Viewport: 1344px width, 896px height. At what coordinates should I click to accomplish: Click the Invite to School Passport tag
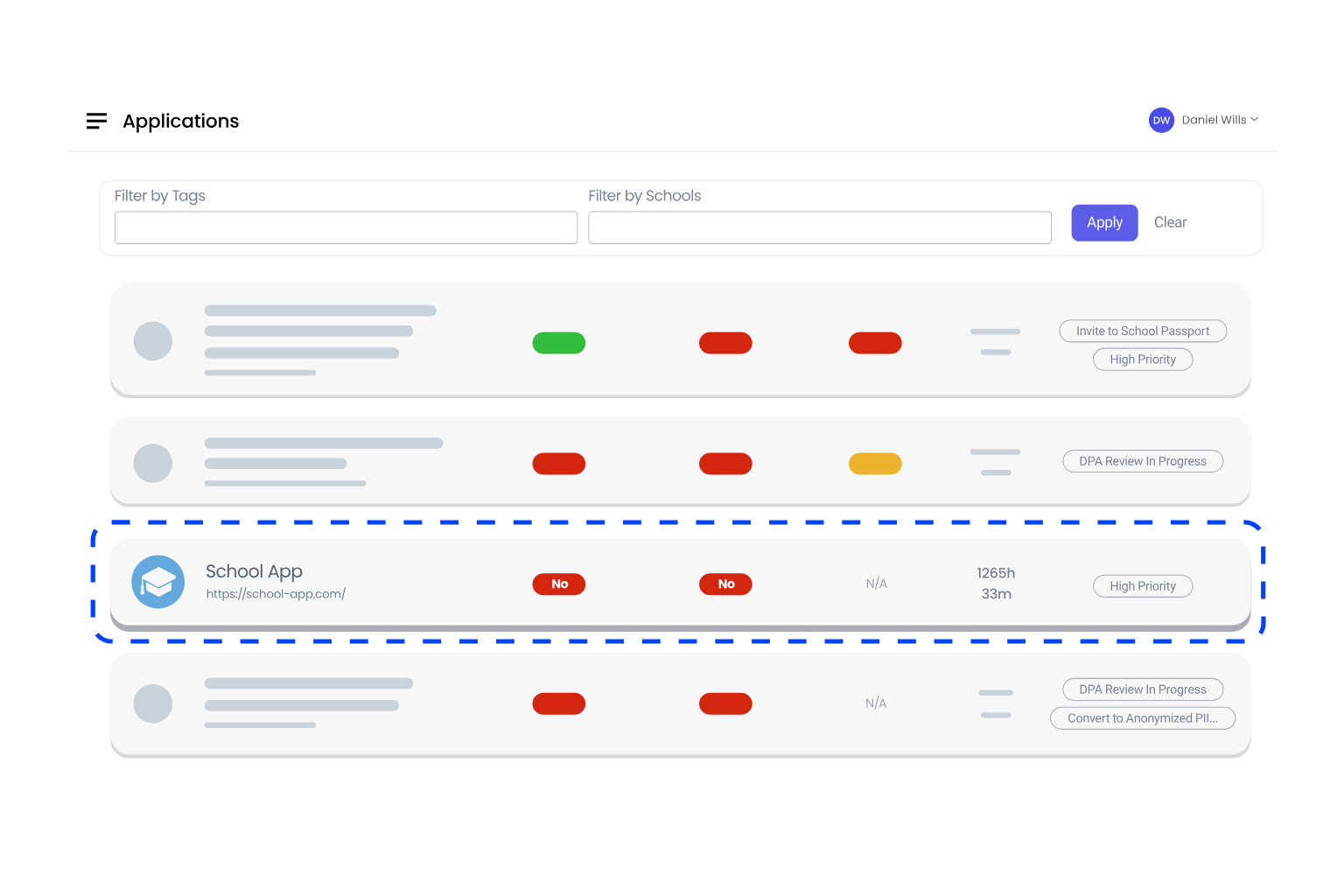pyautogui.click(x=1142, y=332)
